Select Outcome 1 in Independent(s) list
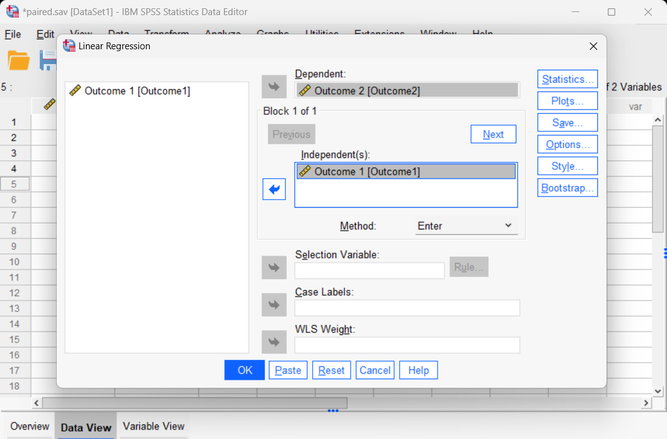This screenshot has width=667, height=439. (x=406, y=171)
